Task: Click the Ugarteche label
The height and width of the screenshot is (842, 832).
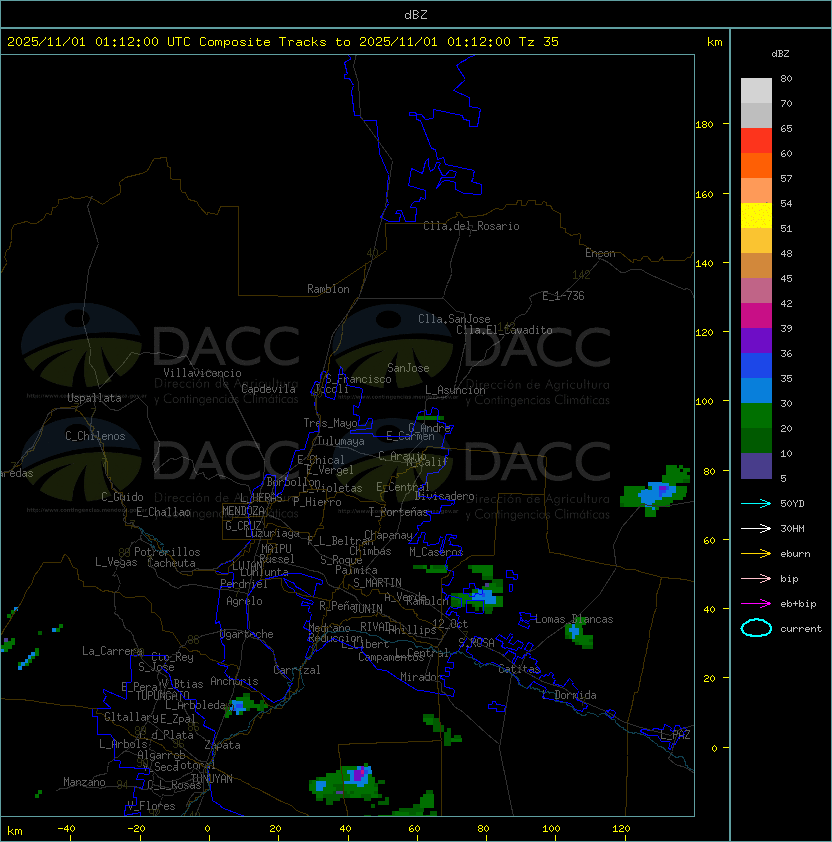Action: [247, 634]
